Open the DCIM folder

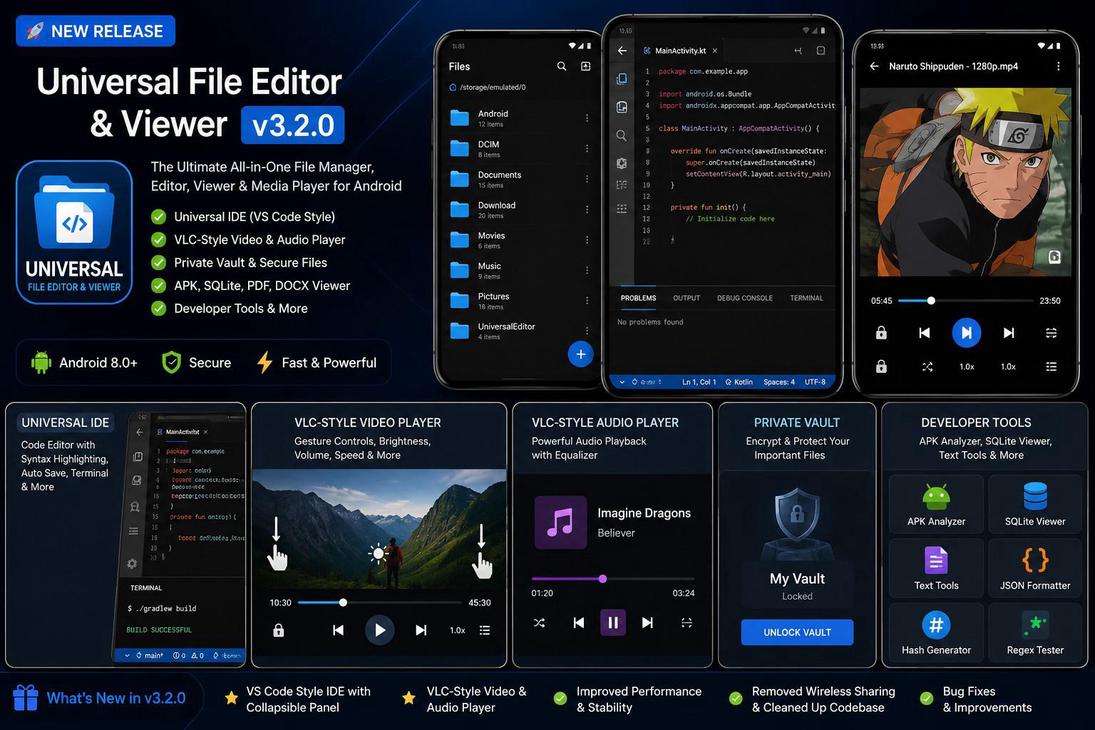click(x=520, y=149)
